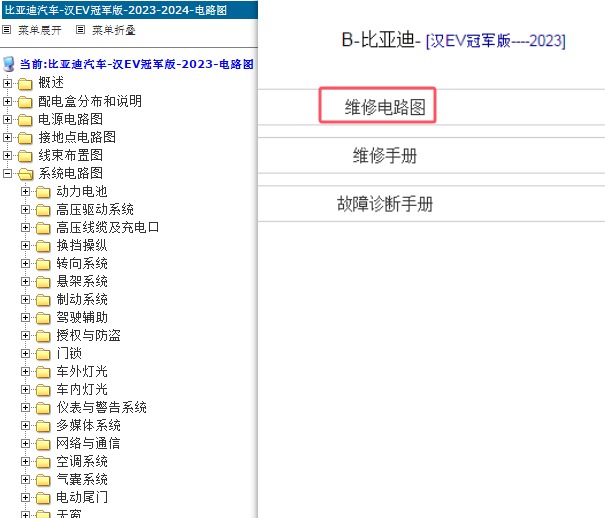Image resolution: width=605 pixels, height=518 pixels.
Task: Select the 授权与防盗 tree label
Action: 88,336
